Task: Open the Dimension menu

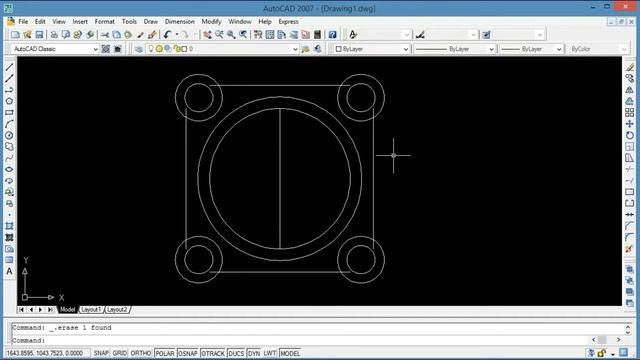Action: pyautogui.click(x=180, y=22)
